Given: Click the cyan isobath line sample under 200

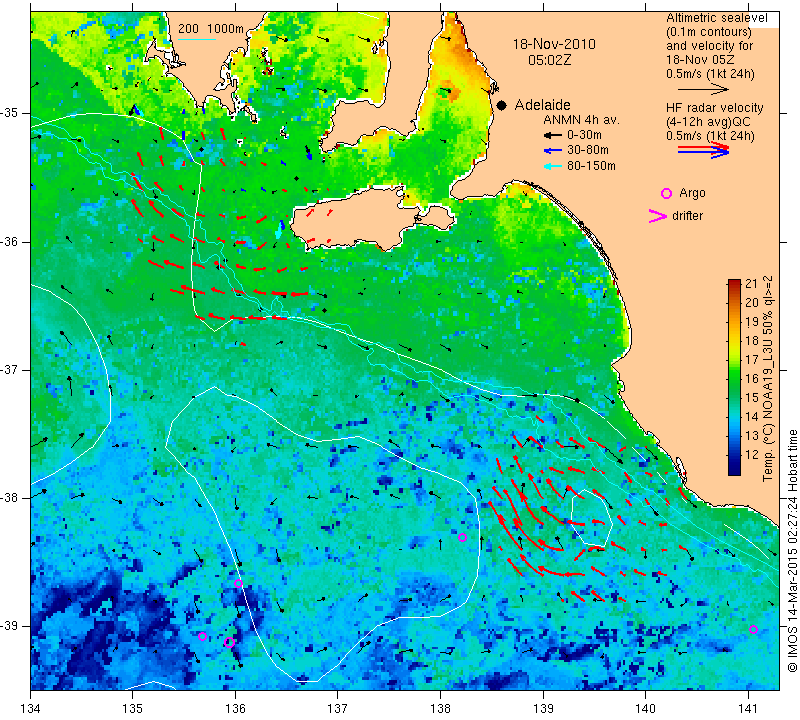Looking at the screenshot, I should pyautogui.click(x=196, y=39).
